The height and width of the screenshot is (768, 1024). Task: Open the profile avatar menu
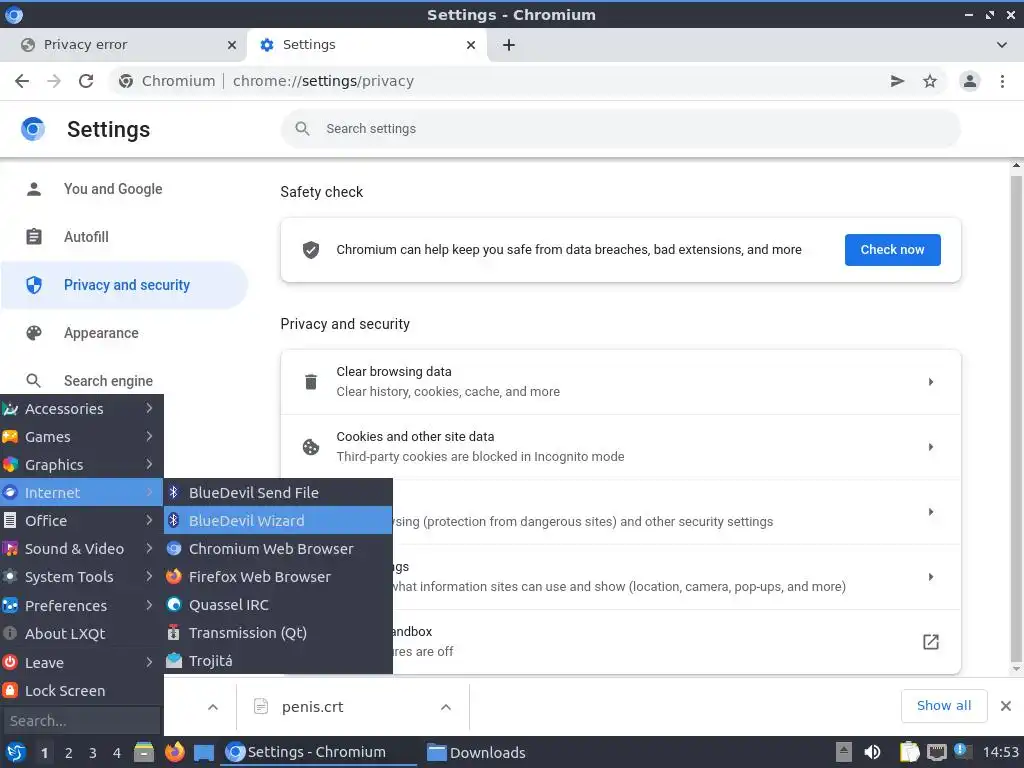point(970,81)
